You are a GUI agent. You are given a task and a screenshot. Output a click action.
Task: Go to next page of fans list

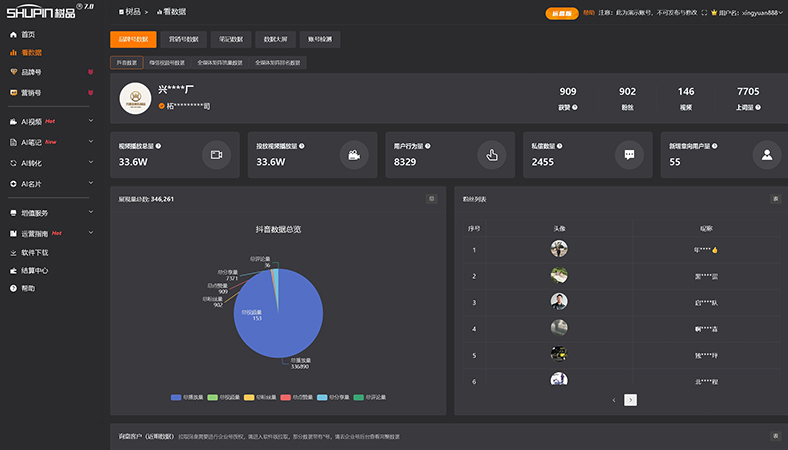pos(630,399)
